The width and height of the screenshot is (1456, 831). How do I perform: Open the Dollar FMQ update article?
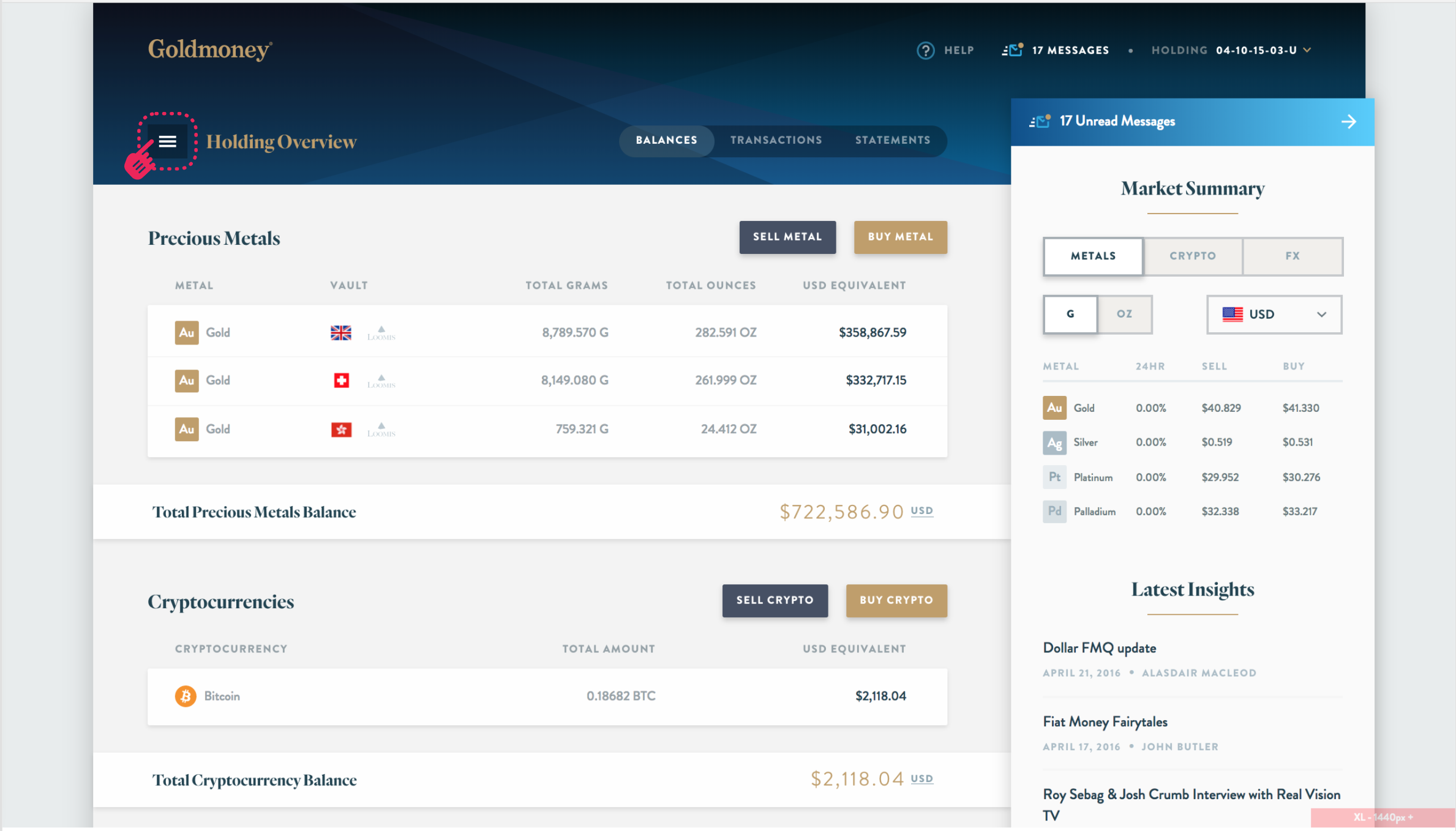tap(1100, 648)
